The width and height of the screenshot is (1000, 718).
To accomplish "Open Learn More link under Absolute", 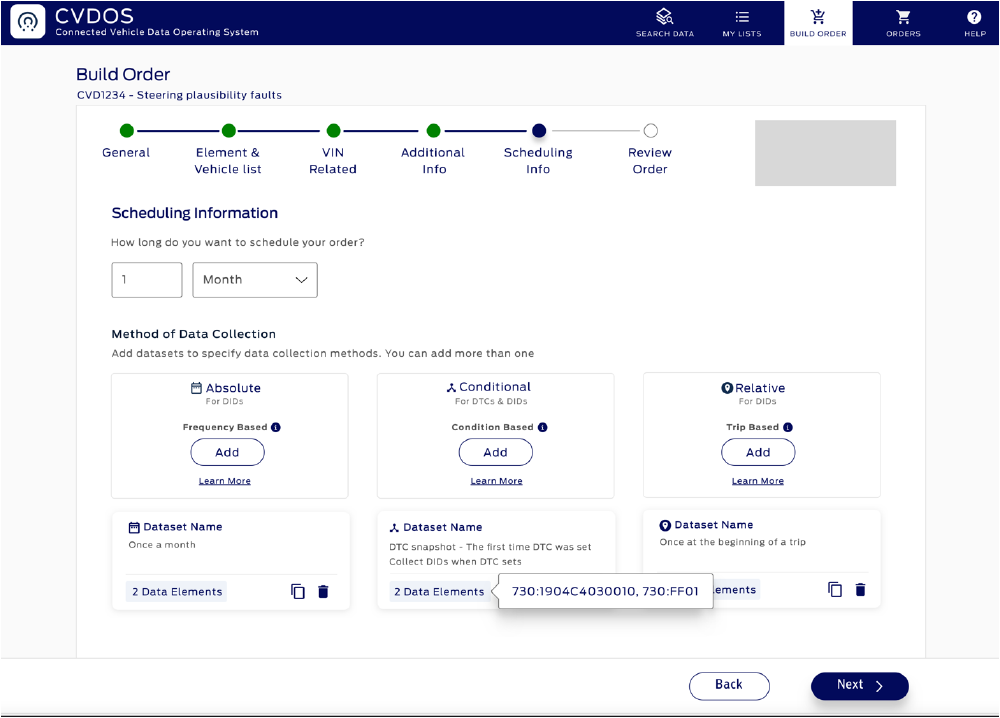I will tap(224, 481).
